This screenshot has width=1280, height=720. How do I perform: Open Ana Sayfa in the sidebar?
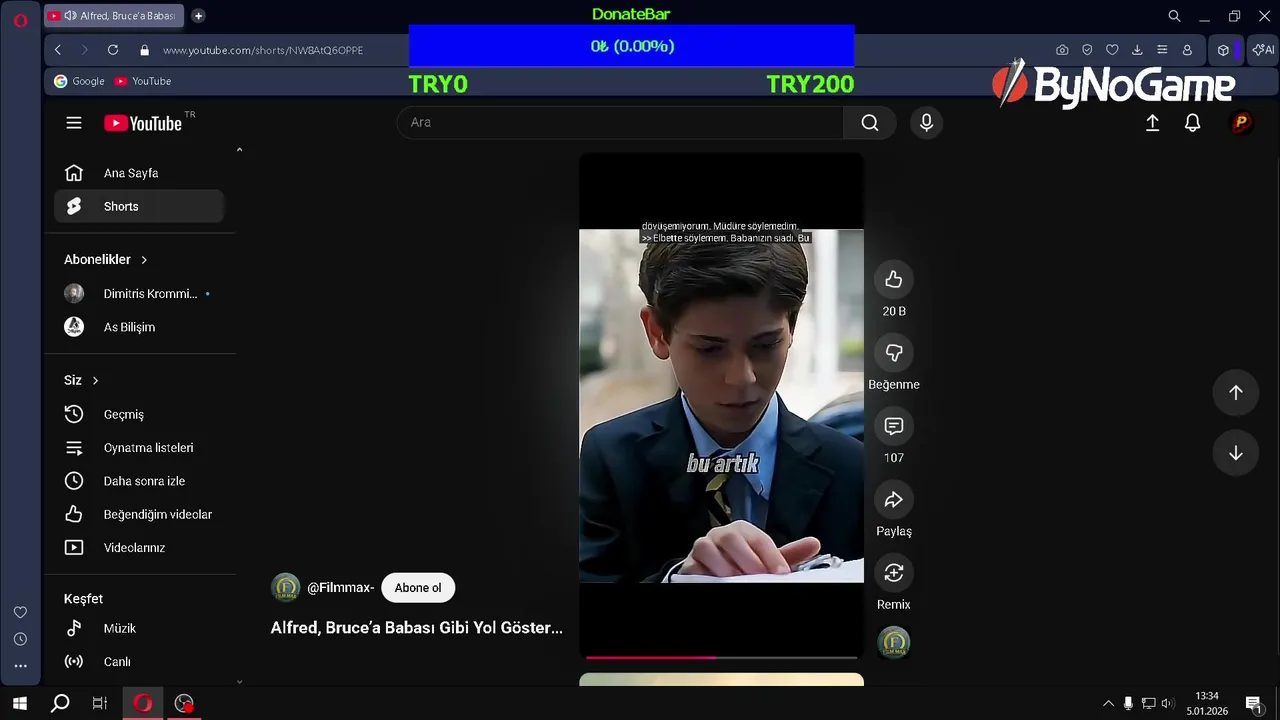139,173
